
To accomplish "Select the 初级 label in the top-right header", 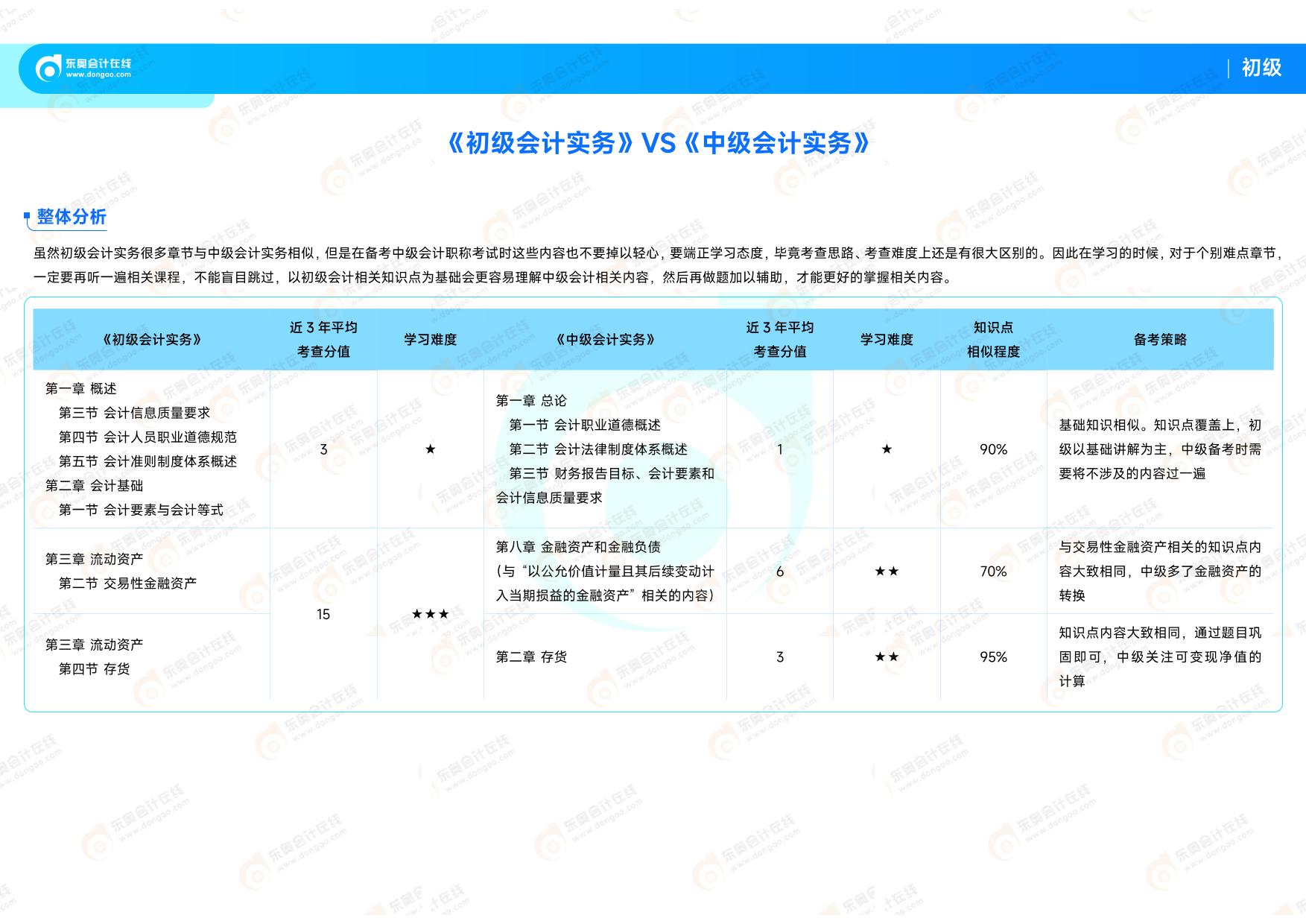I will click(1261, 68).
